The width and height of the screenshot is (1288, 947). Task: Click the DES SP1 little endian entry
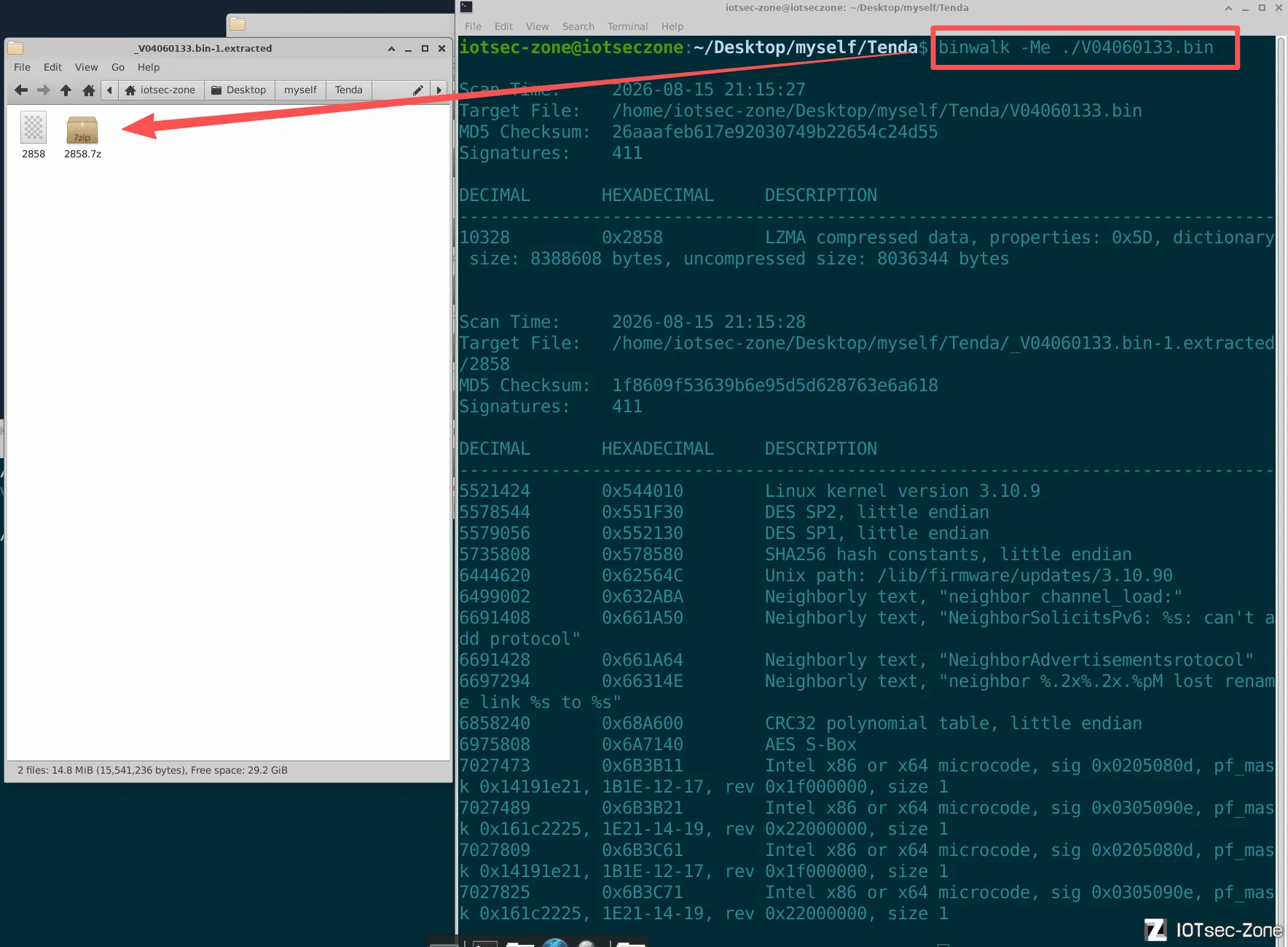(877, 533)
